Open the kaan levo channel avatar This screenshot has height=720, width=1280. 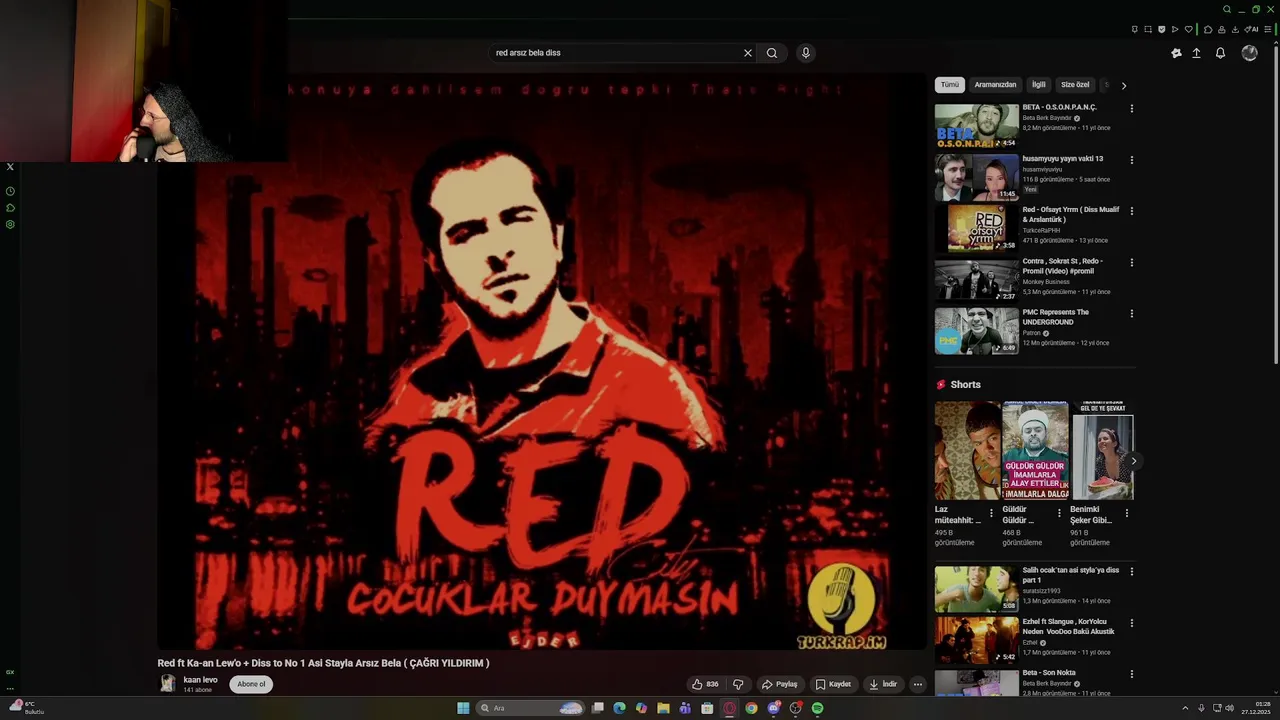click(168, 684)
